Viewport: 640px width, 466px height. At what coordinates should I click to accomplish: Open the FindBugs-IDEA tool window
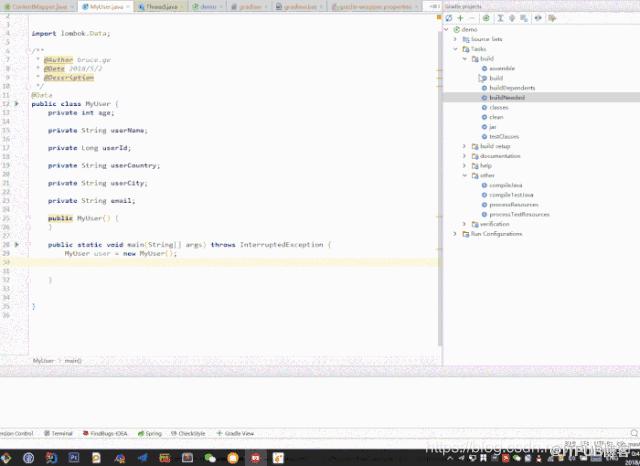pos(105,433)
